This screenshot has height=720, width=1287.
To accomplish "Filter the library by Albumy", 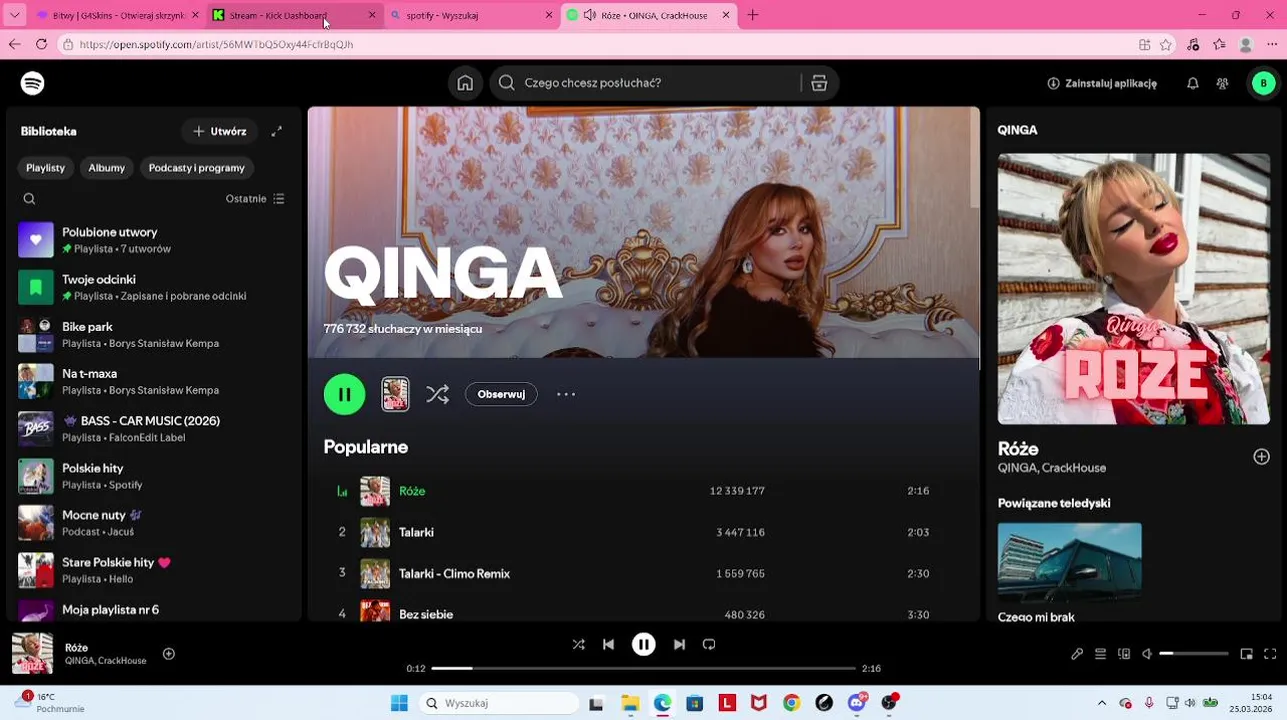I will click(107, 168).
